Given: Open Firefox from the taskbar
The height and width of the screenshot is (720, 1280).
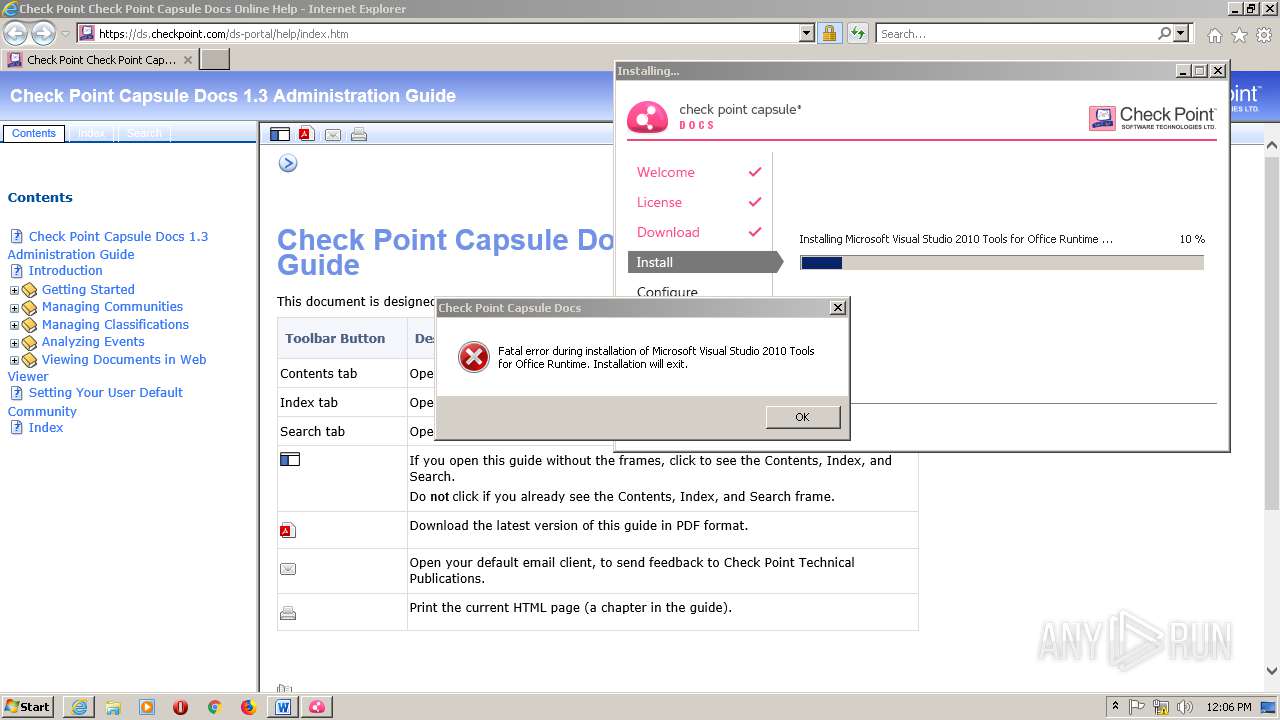Looking at the screenshot, I should (x=248, y=707).
